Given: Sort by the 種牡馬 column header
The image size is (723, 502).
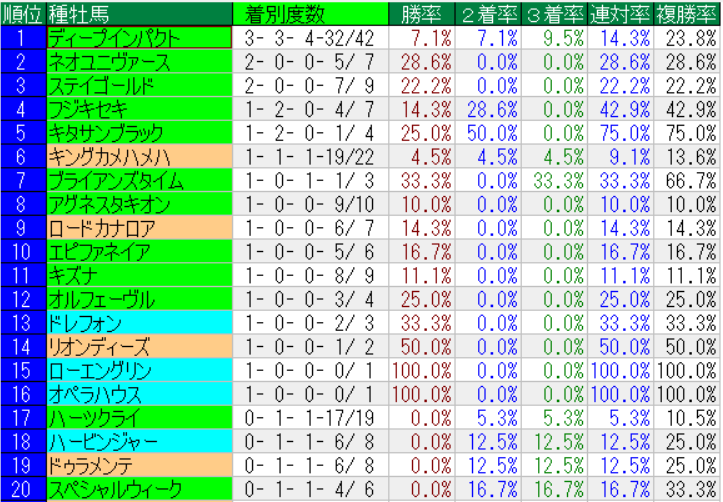Looking at the screenshot, I should point(80,14).
